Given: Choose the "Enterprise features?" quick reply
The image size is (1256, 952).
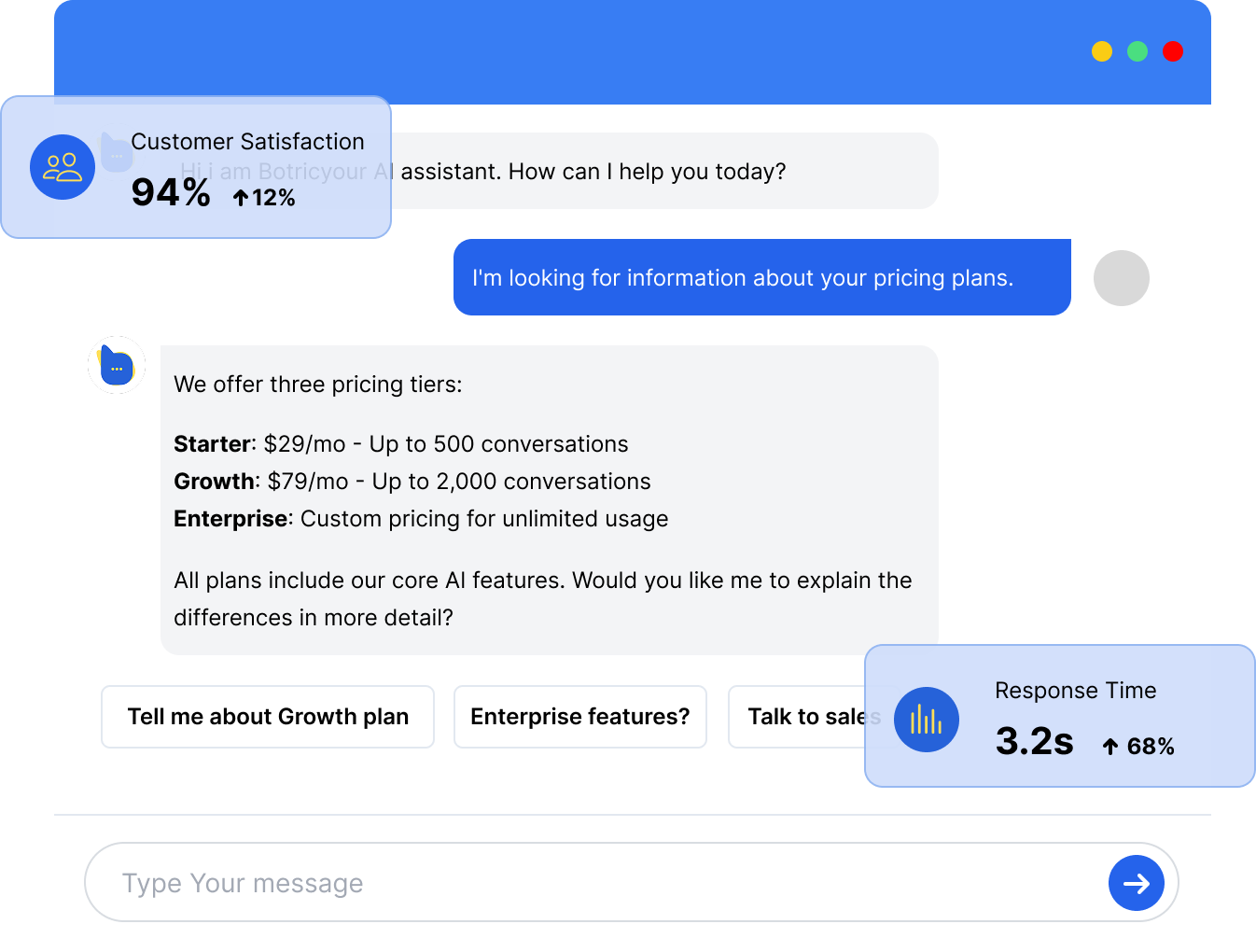Looking at the screenshot, I should (579, 717).
